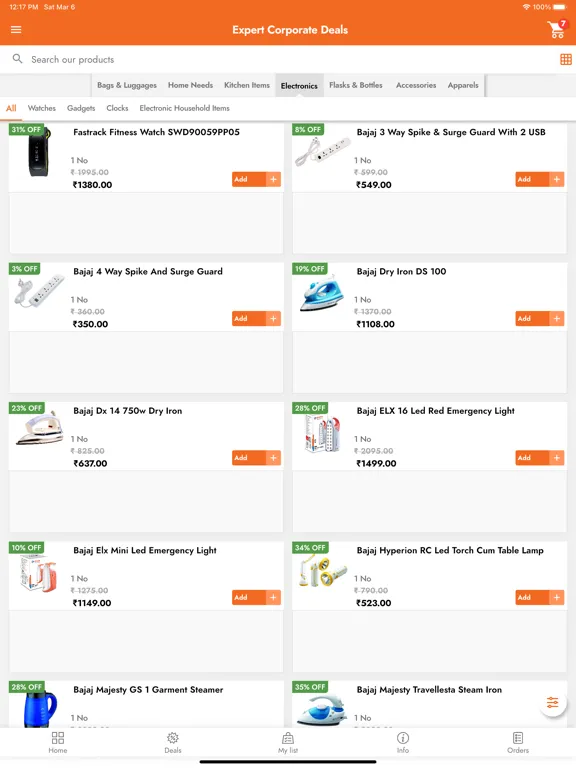The height and width of the screenshot is (768, 576).
Task: Filter by Watches subcategory
Action: [42, 108]
